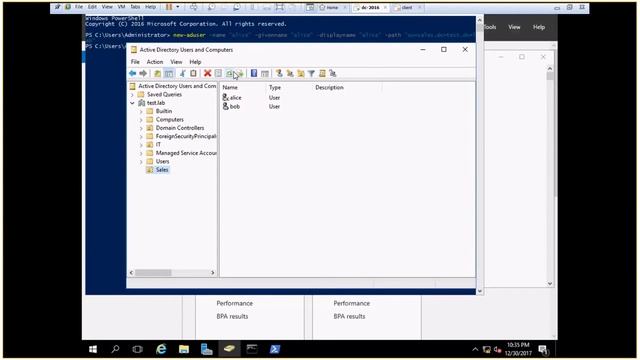Click tree pane horizontal scrollbar left arrow

[x=131, y=273]
